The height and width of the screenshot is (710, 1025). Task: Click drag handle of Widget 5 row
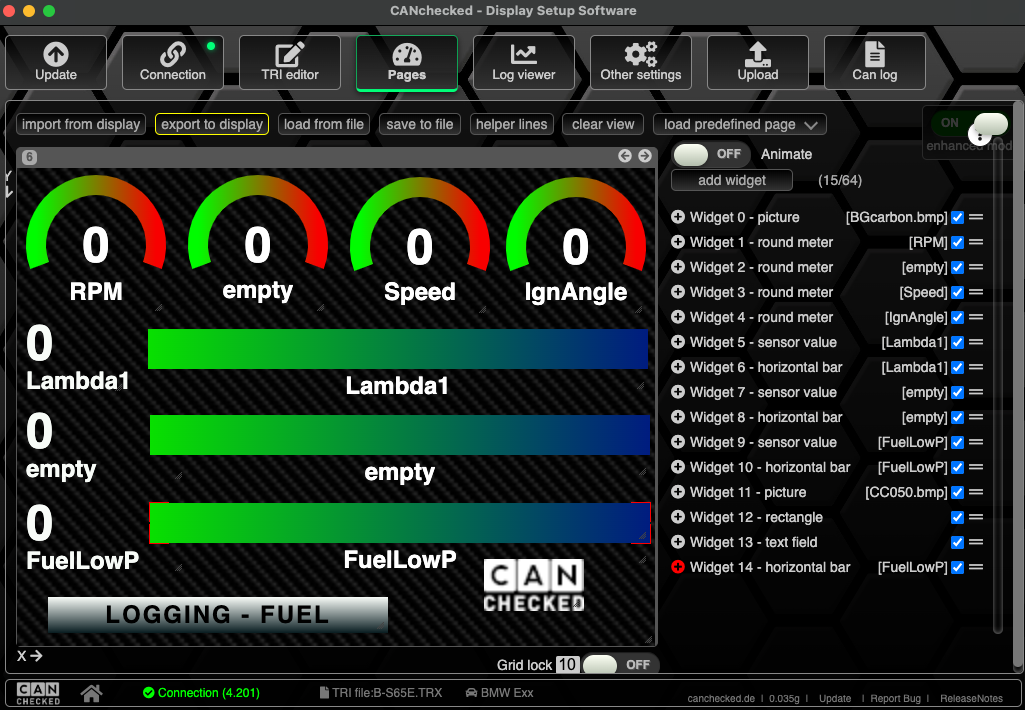976,342
